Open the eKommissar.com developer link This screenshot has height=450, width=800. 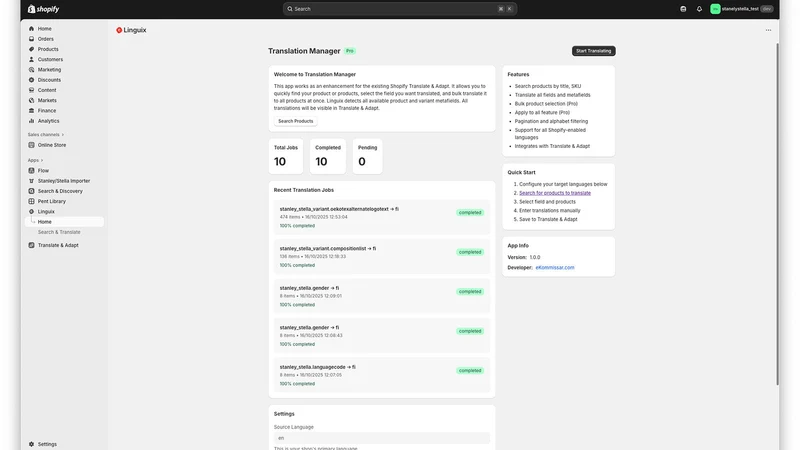(555, 267)
